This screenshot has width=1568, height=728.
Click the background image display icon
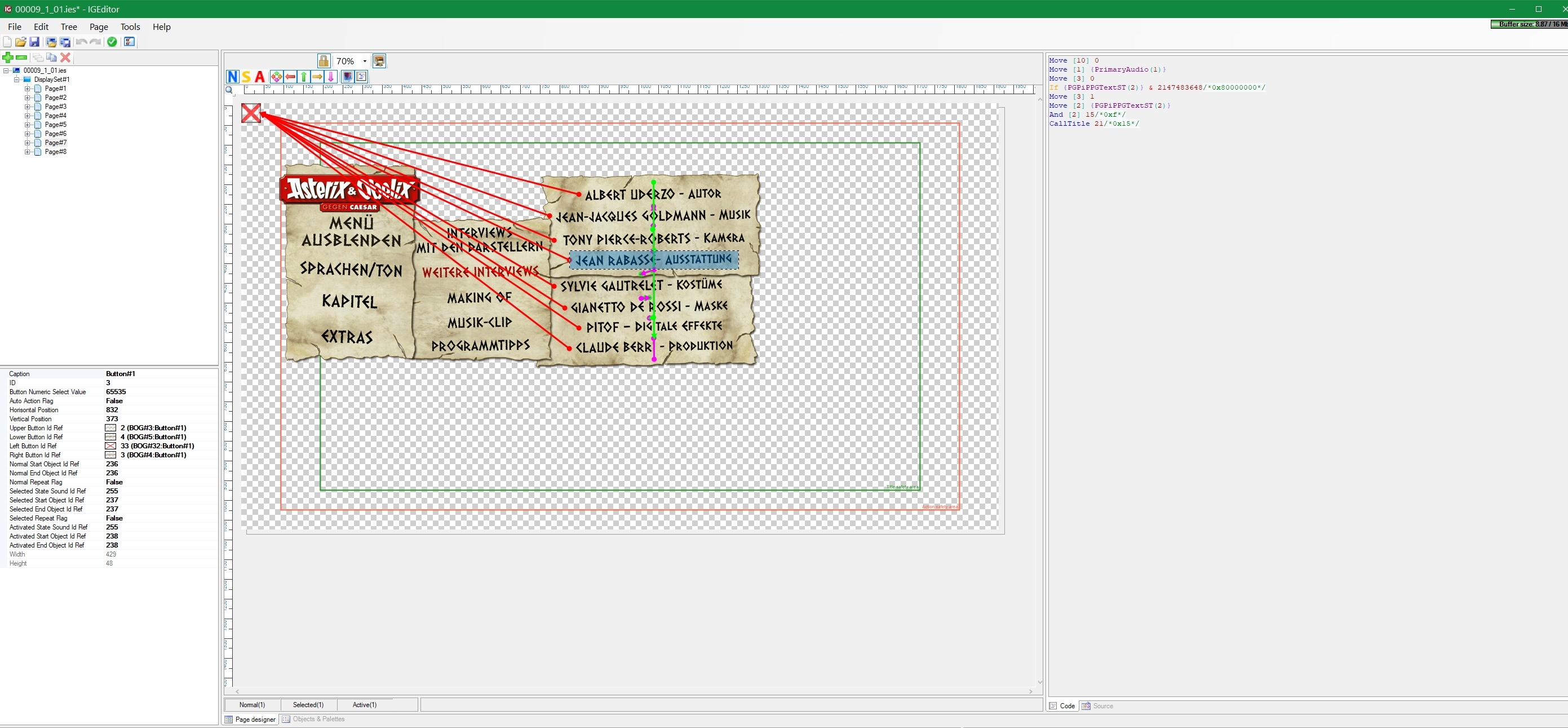click(347, 77)
